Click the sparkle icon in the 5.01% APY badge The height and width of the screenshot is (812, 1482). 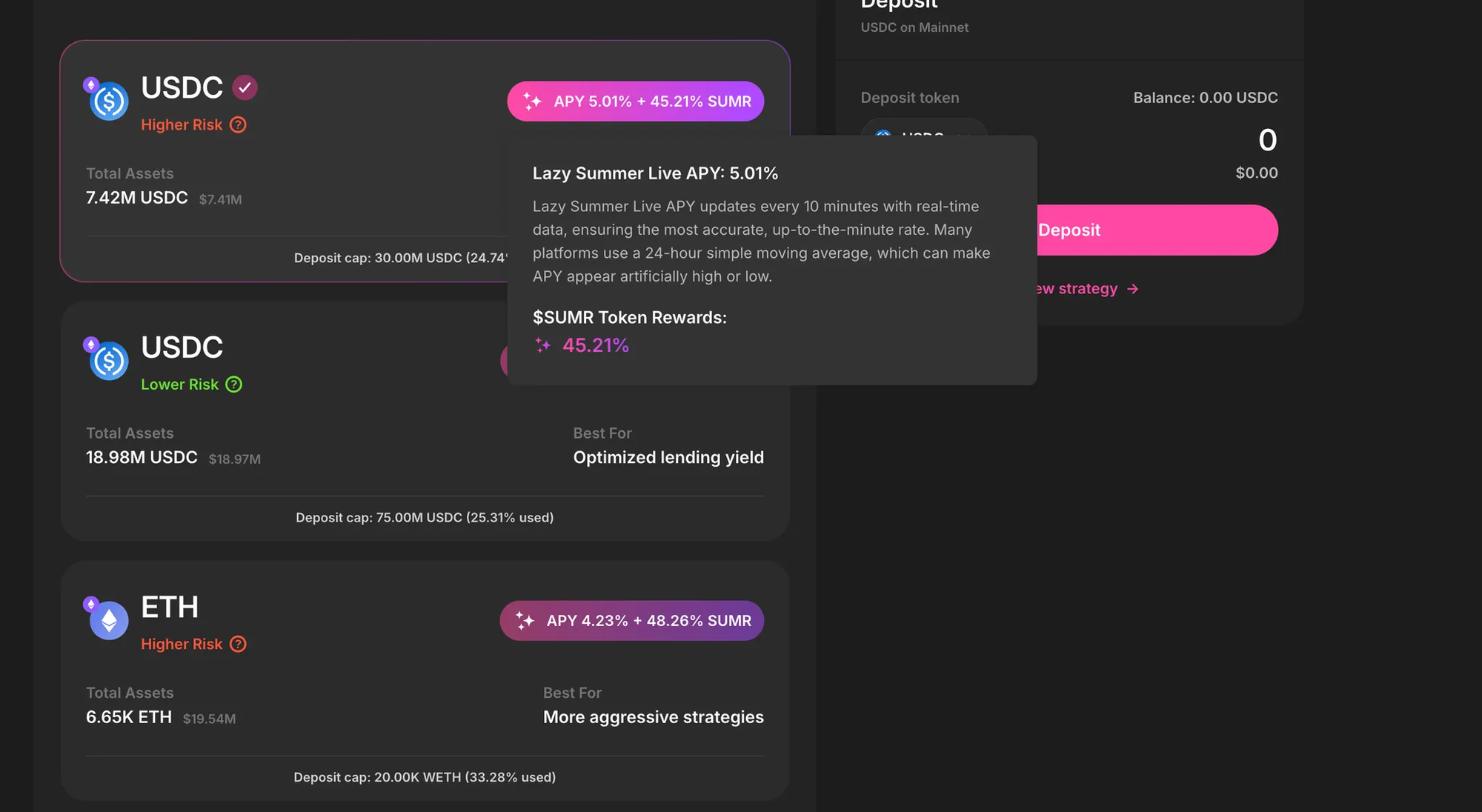(x=533, y=101)
